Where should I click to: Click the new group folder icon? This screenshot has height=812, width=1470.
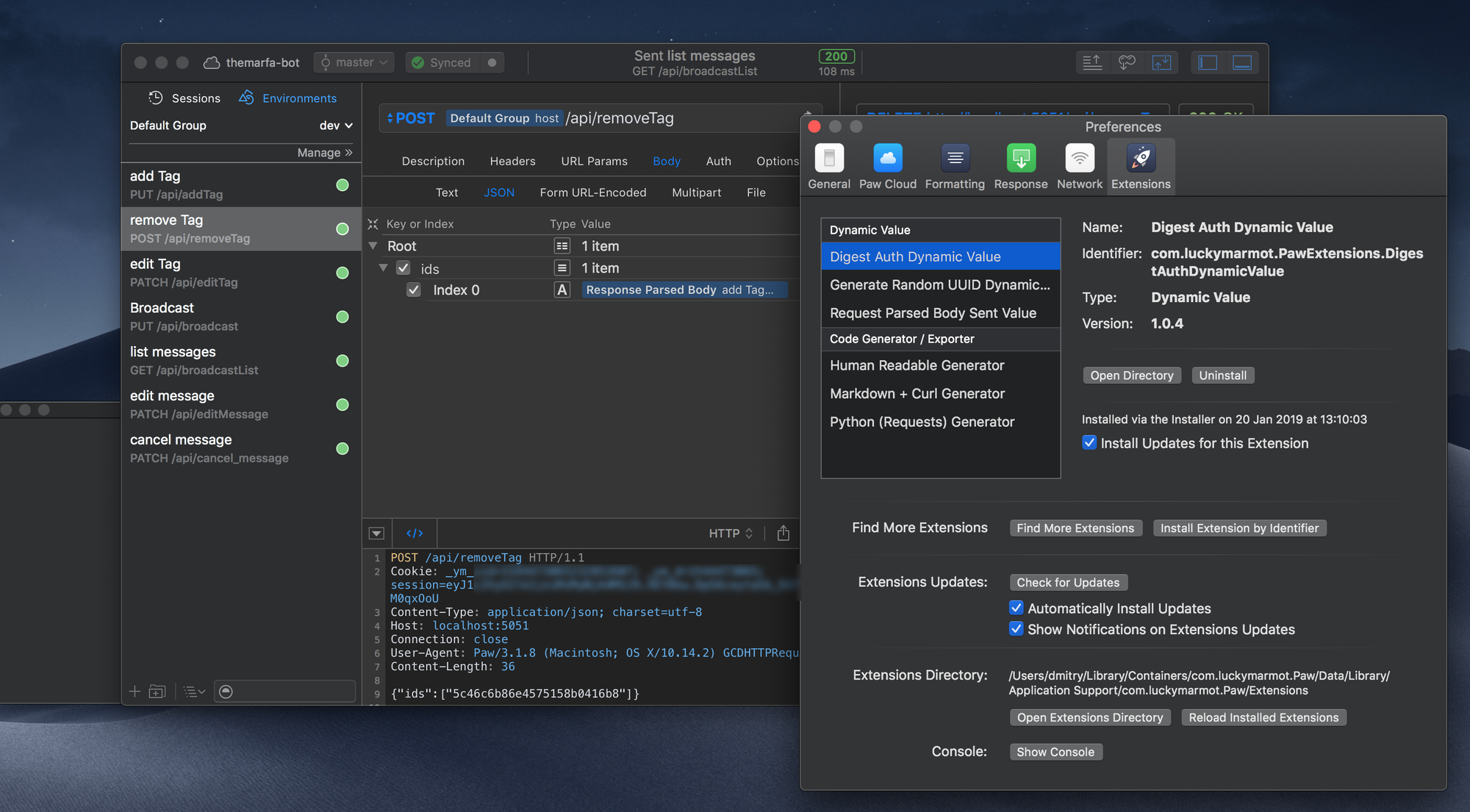coord(157,691)
